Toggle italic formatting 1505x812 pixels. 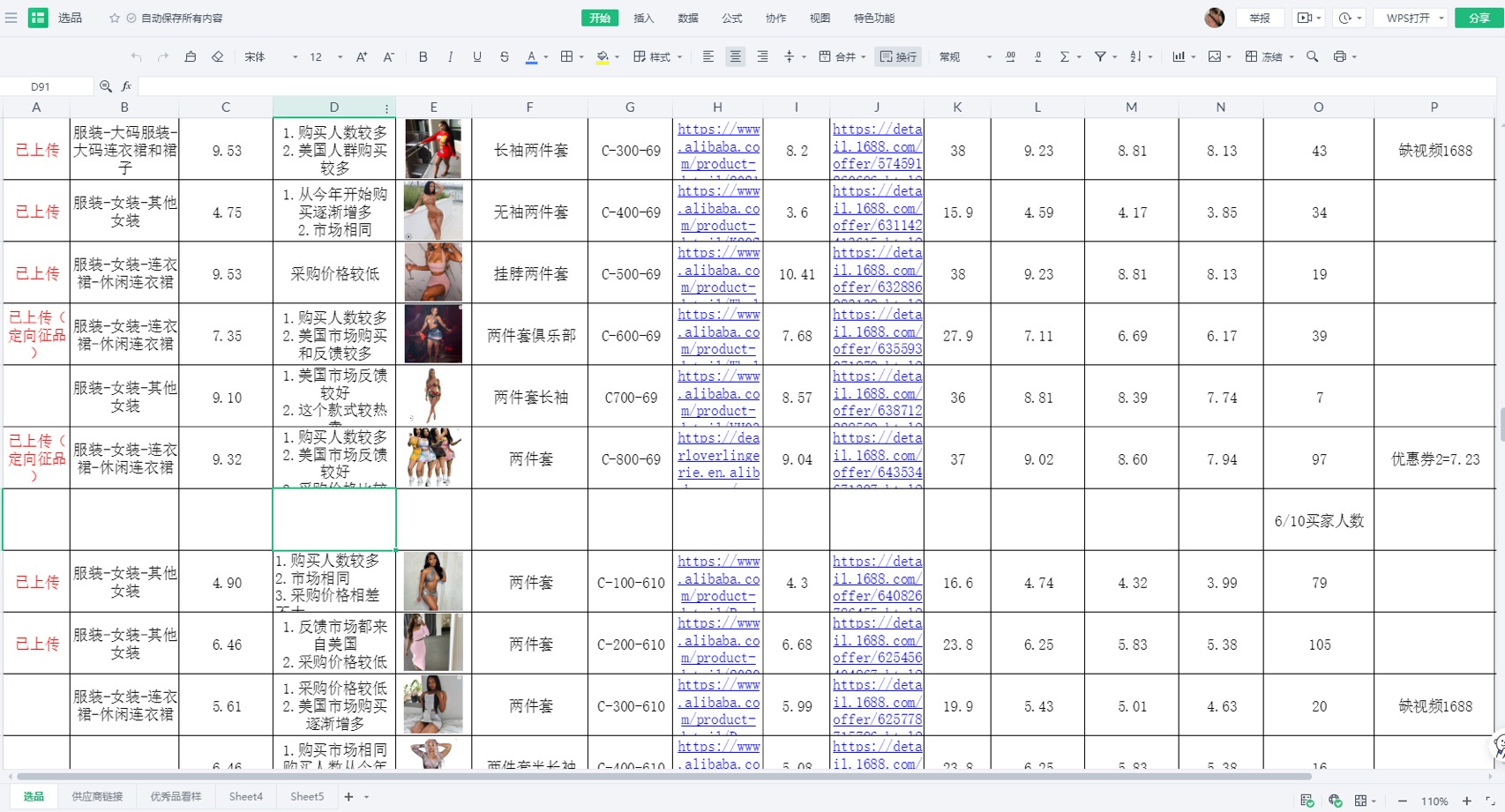[x=450, y=56]
